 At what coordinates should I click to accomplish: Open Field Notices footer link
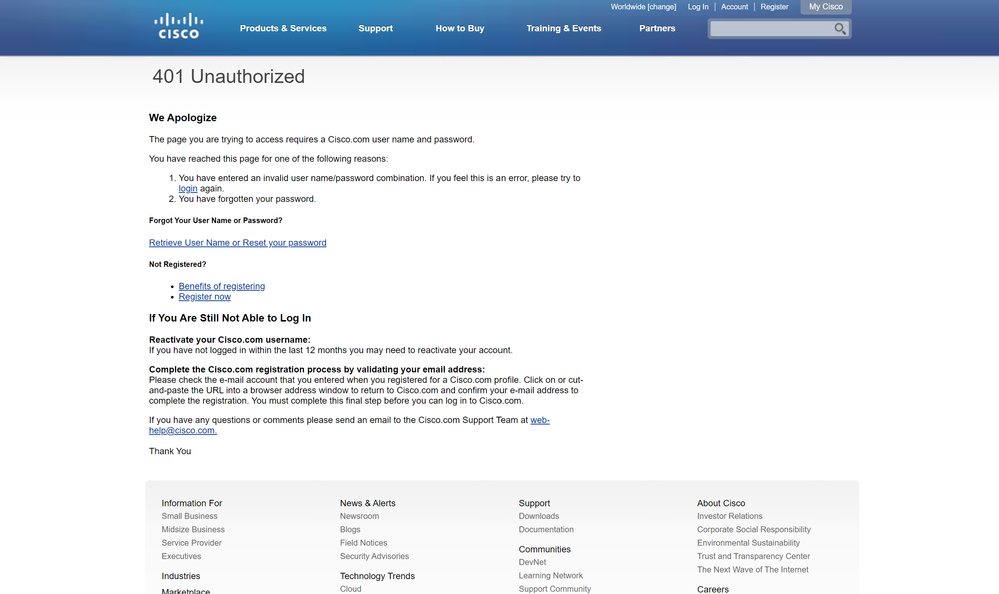click(x=363, y=543)
